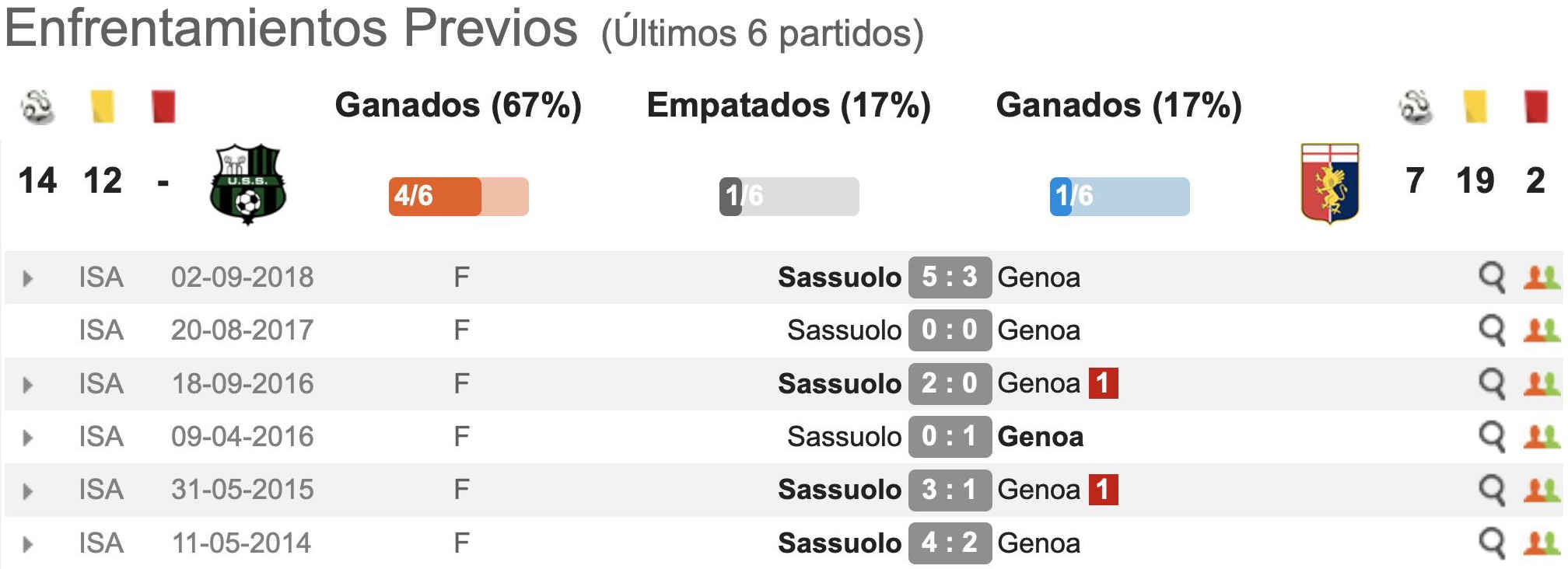
Task: Click the red card badge on 18-09-2016 row
Action: (x=1103, y=383)
